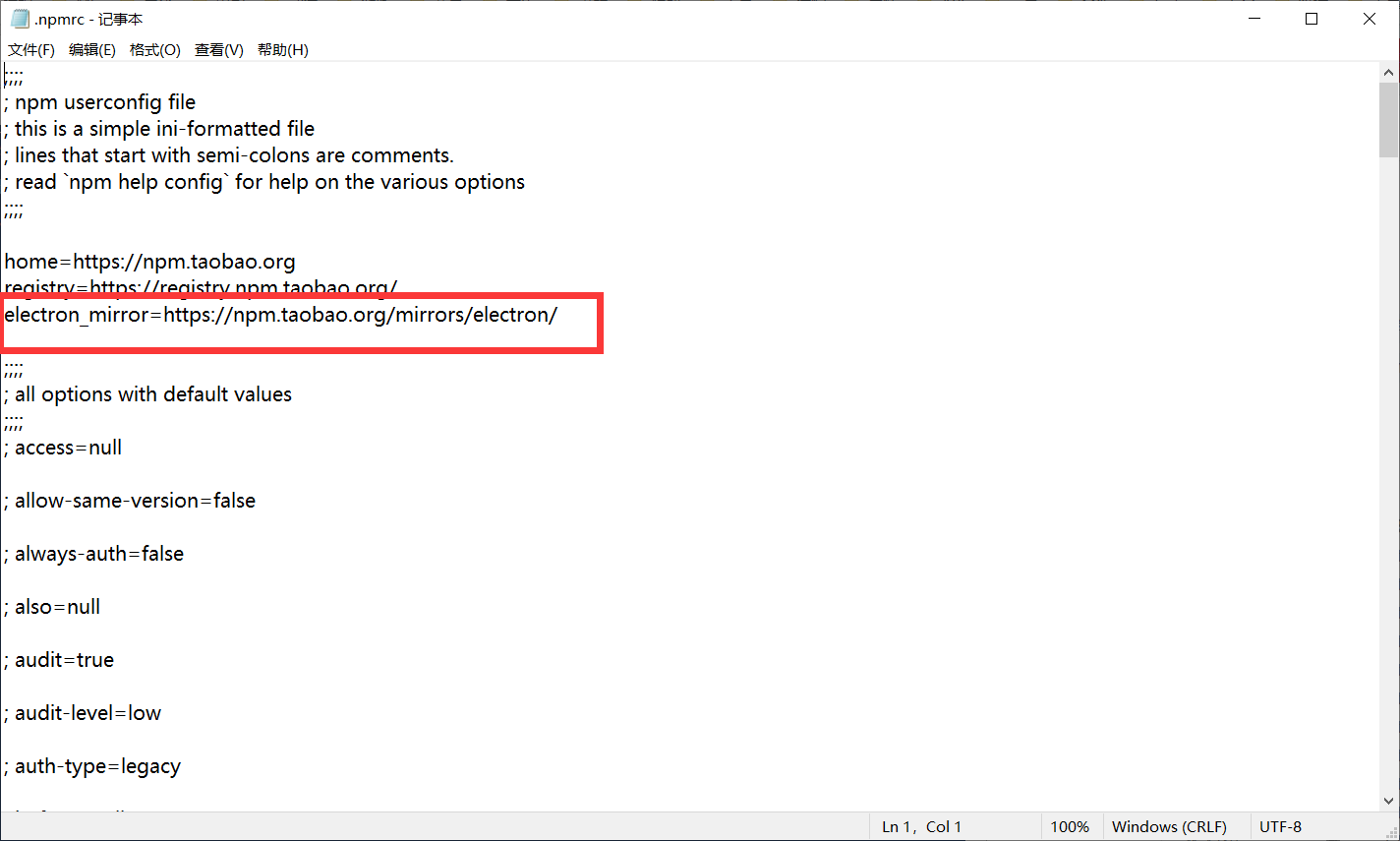
Task: Click the '; auth-type=legacy' line
Action: click(x=92, y=766)
